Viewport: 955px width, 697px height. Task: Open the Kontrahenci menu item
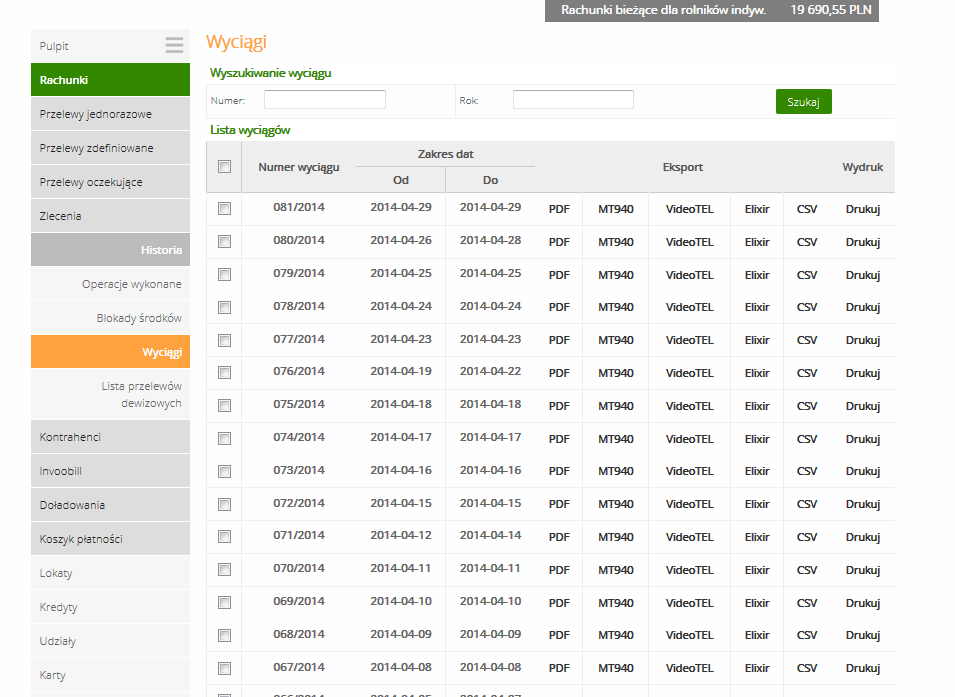[x=110, y=437]
